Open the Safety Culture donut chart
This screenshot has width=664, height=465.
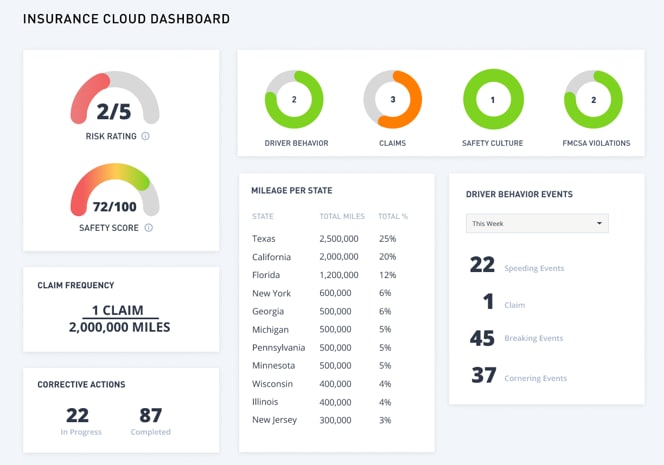pos(493,100)
